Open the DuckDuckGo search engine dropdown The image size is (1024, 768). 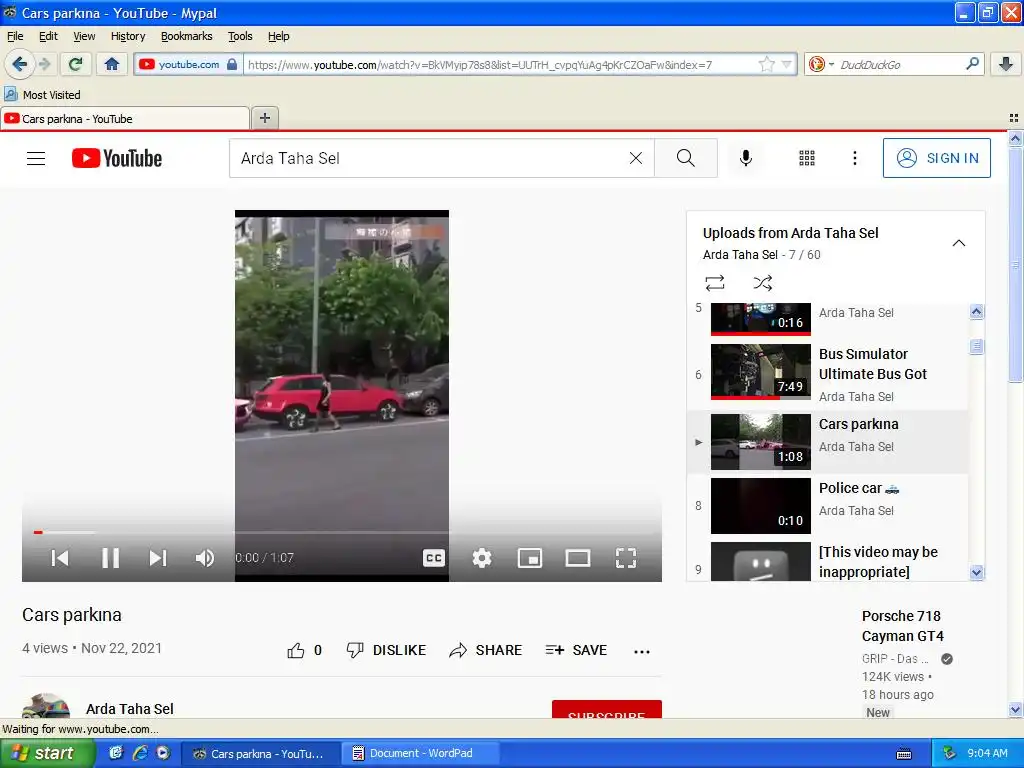tap(822, 64)
